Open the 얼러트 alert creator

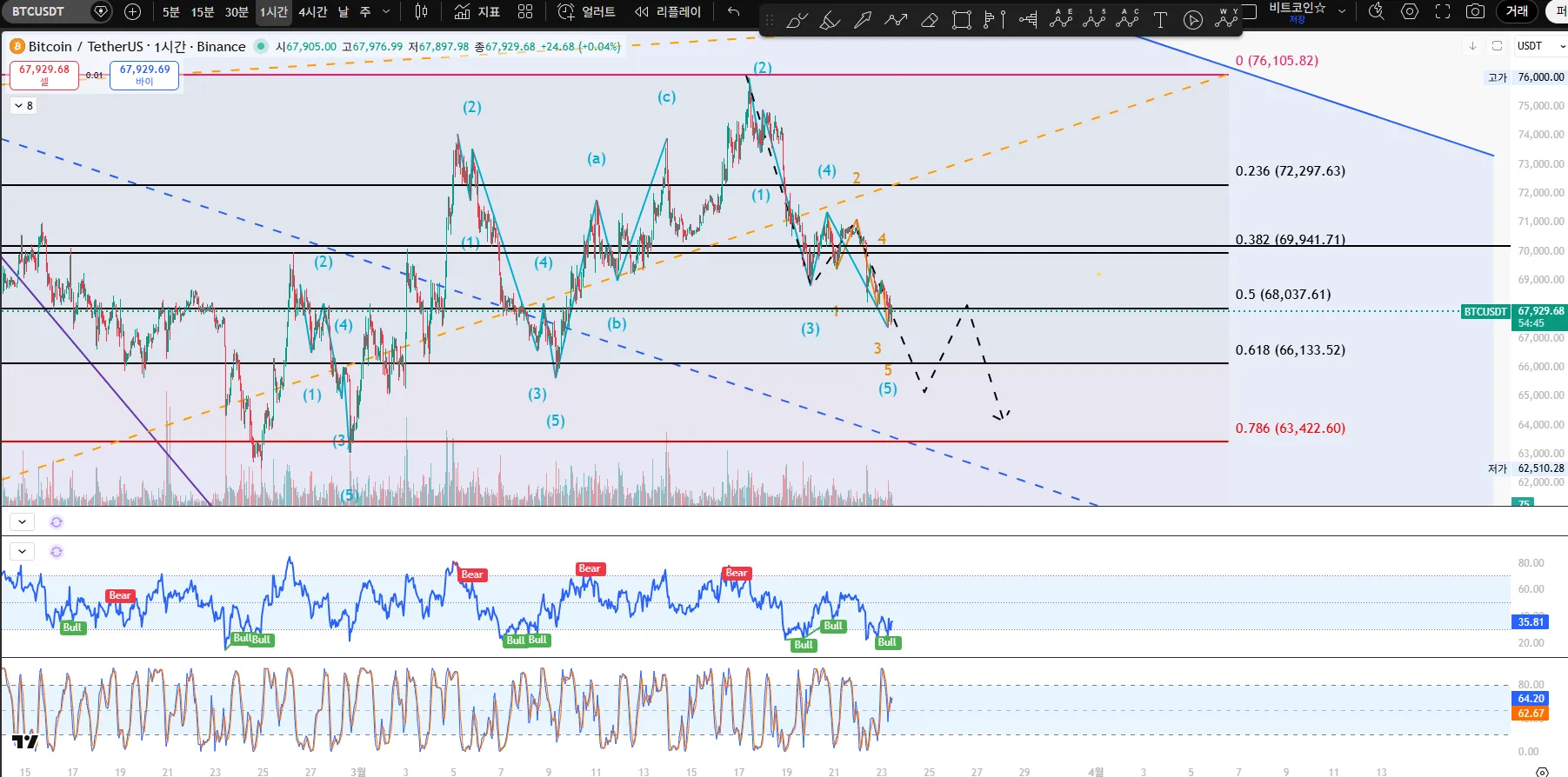click(x=587, y=11)
